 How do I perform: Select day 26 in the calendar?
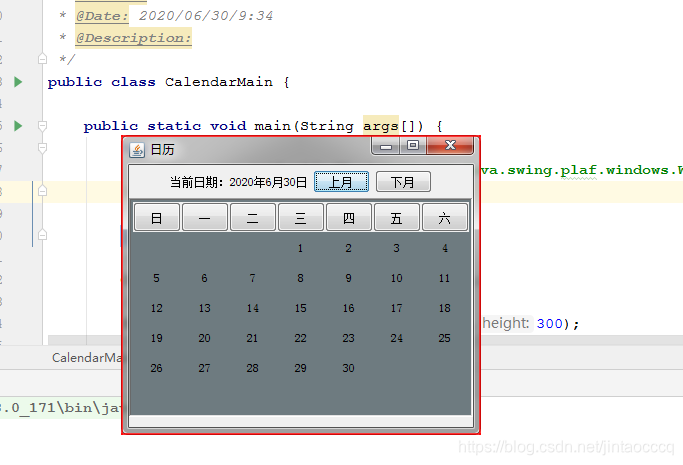156,368
